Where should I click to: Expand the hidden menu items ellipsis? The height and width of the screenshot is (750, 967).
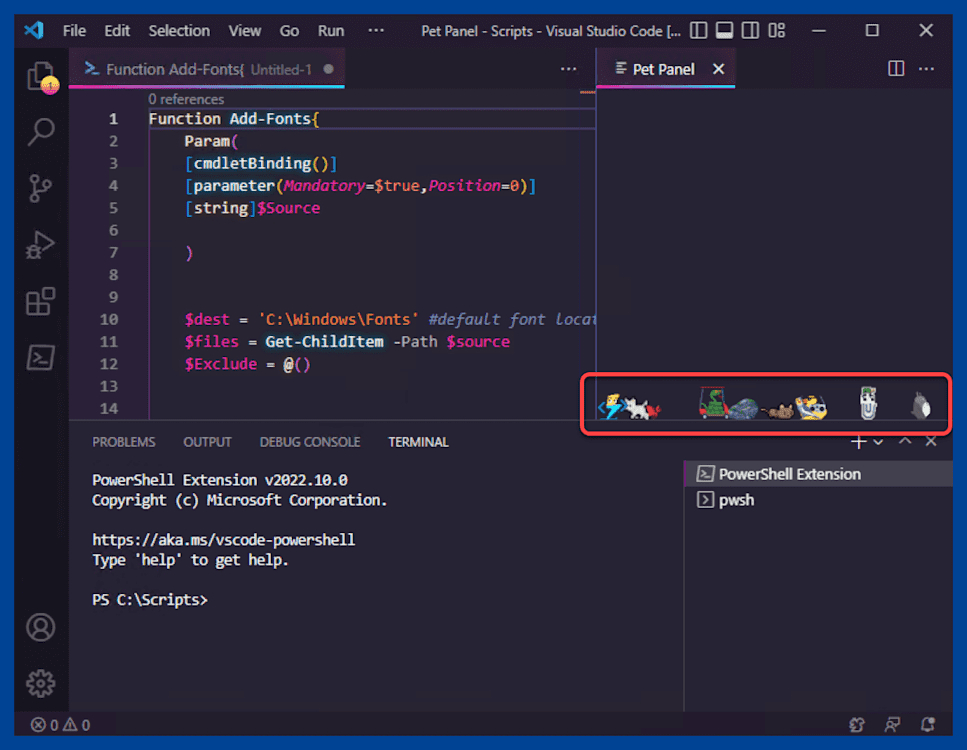[376, 30]
